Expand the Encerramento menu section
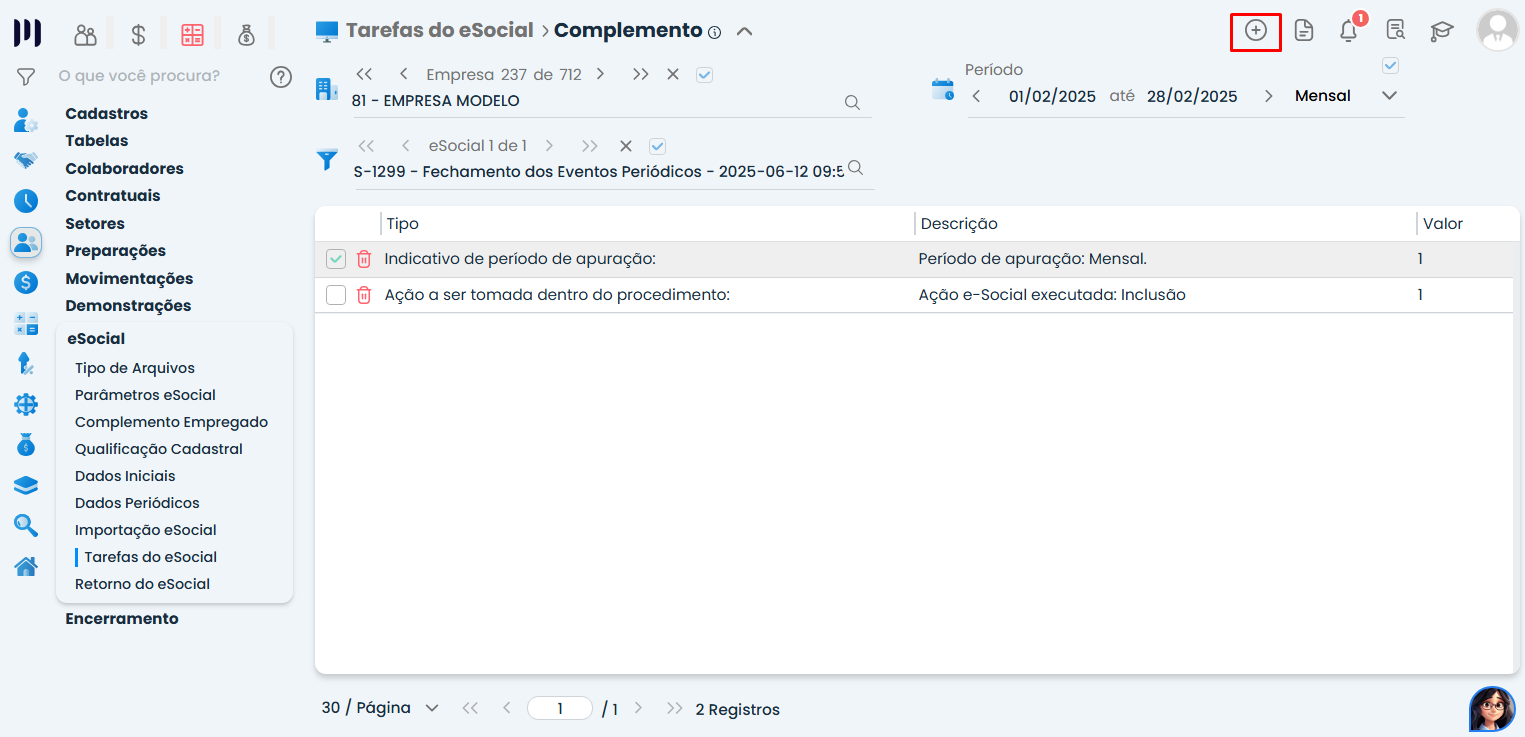 [x=122, y=619]
